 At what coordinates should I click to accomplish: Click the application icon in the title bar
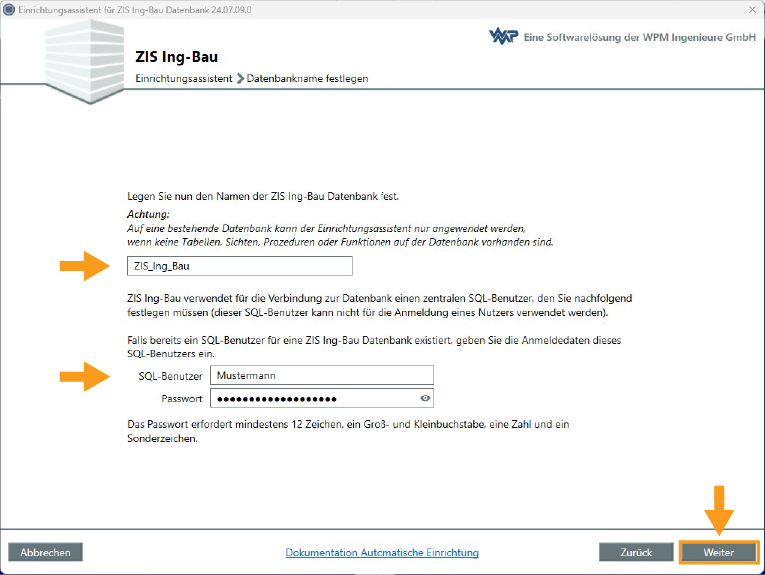9,9
